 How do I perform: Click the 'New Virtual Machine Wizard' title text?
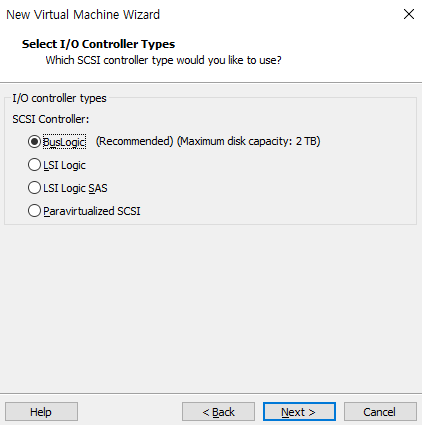point(83,15)
